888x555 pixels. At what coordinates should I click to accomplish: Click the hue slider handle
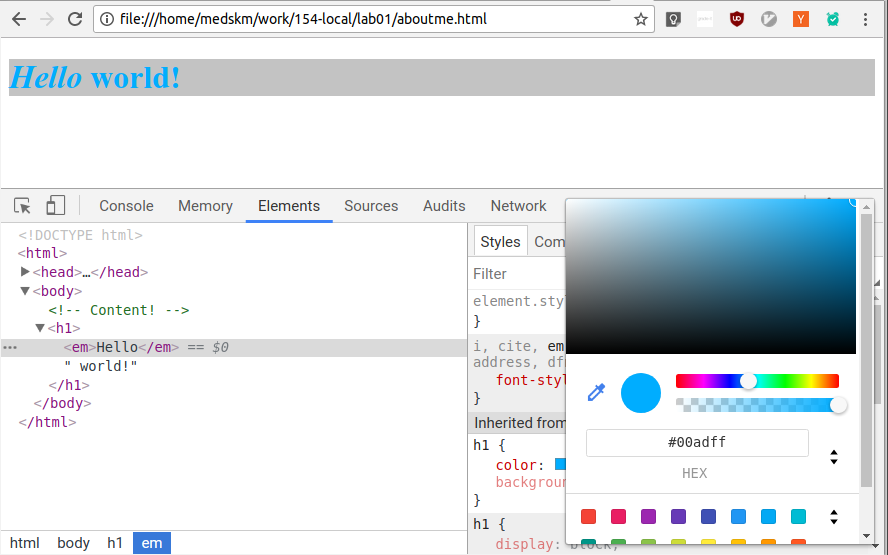[x=748, y=381]
